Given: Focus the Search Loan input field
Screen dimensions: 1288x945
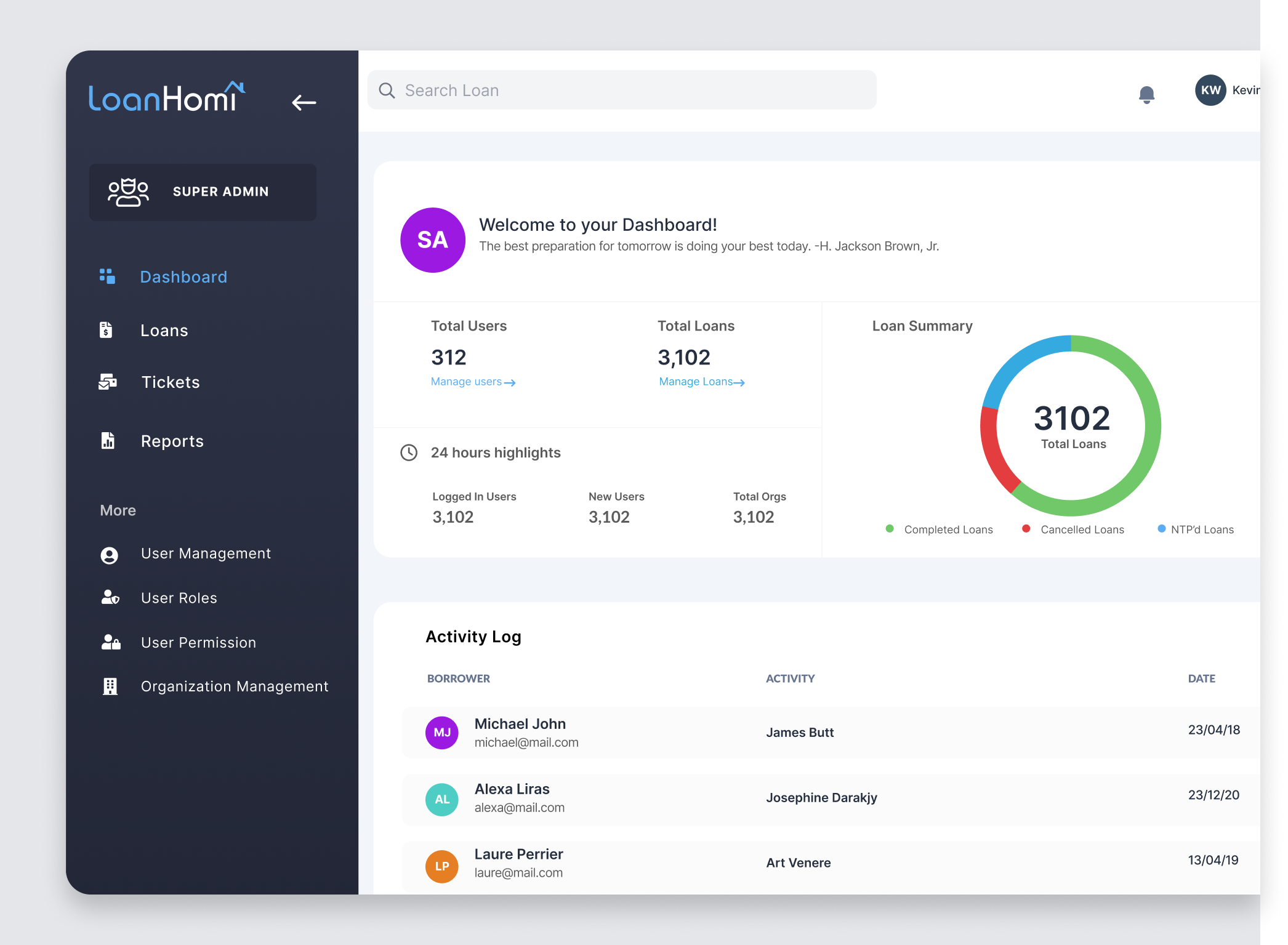Looking at the screenshot, I should tap(622, 90).
